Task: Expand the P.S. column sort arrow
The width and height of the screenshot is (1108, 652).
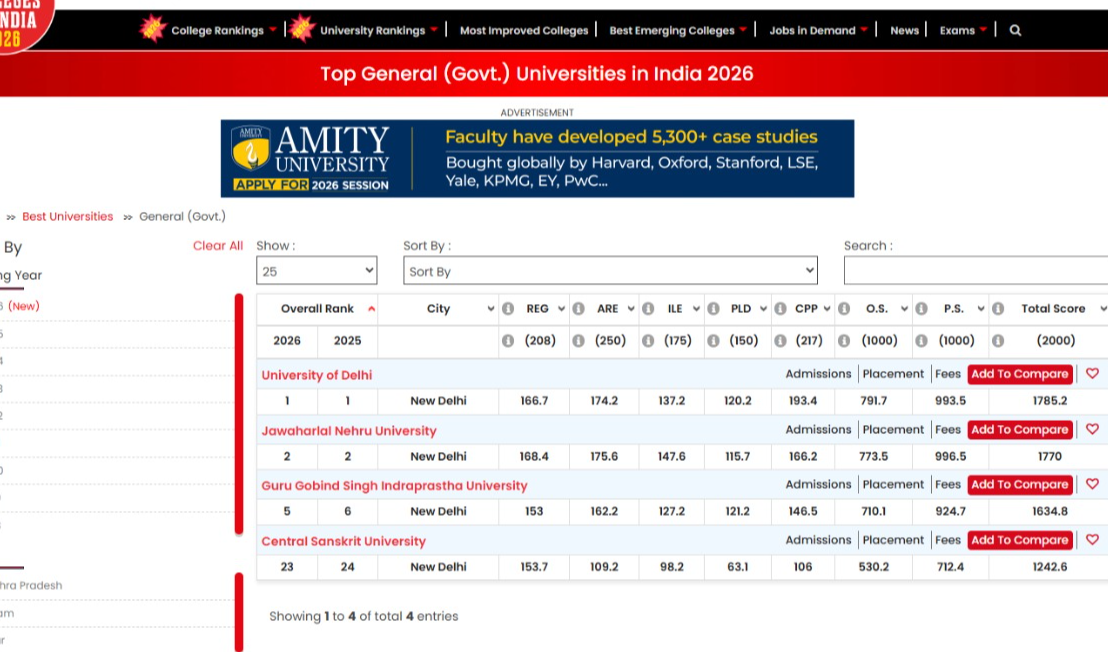Action: tap(981, 309)
